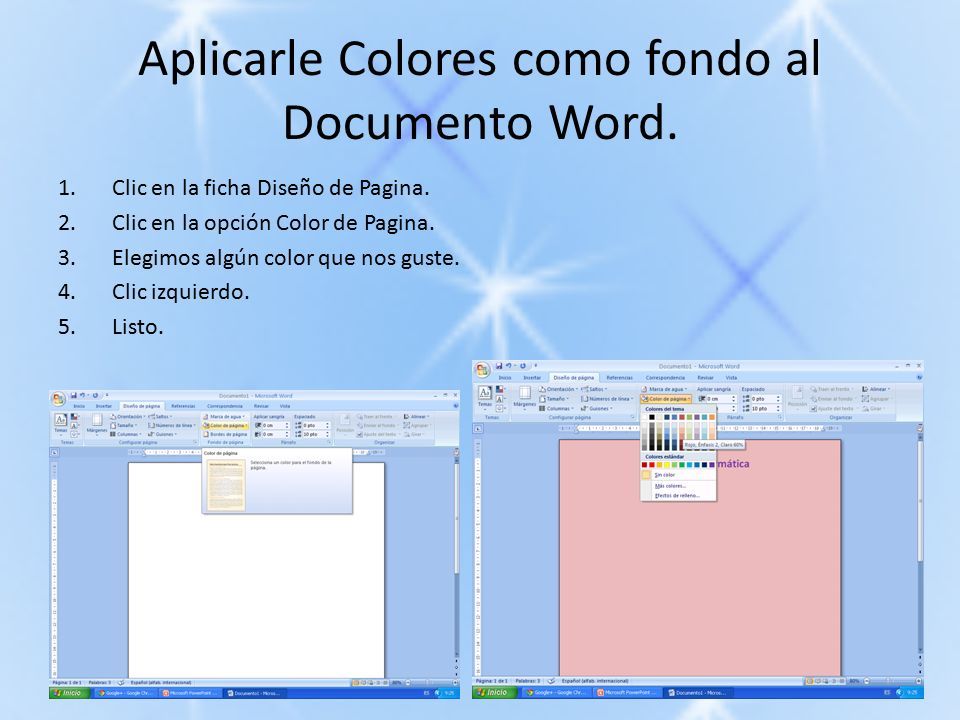Toggle ruler button above scrollbar, white-page window
Screen dimensions: 960x720
(x=456, y=452)
